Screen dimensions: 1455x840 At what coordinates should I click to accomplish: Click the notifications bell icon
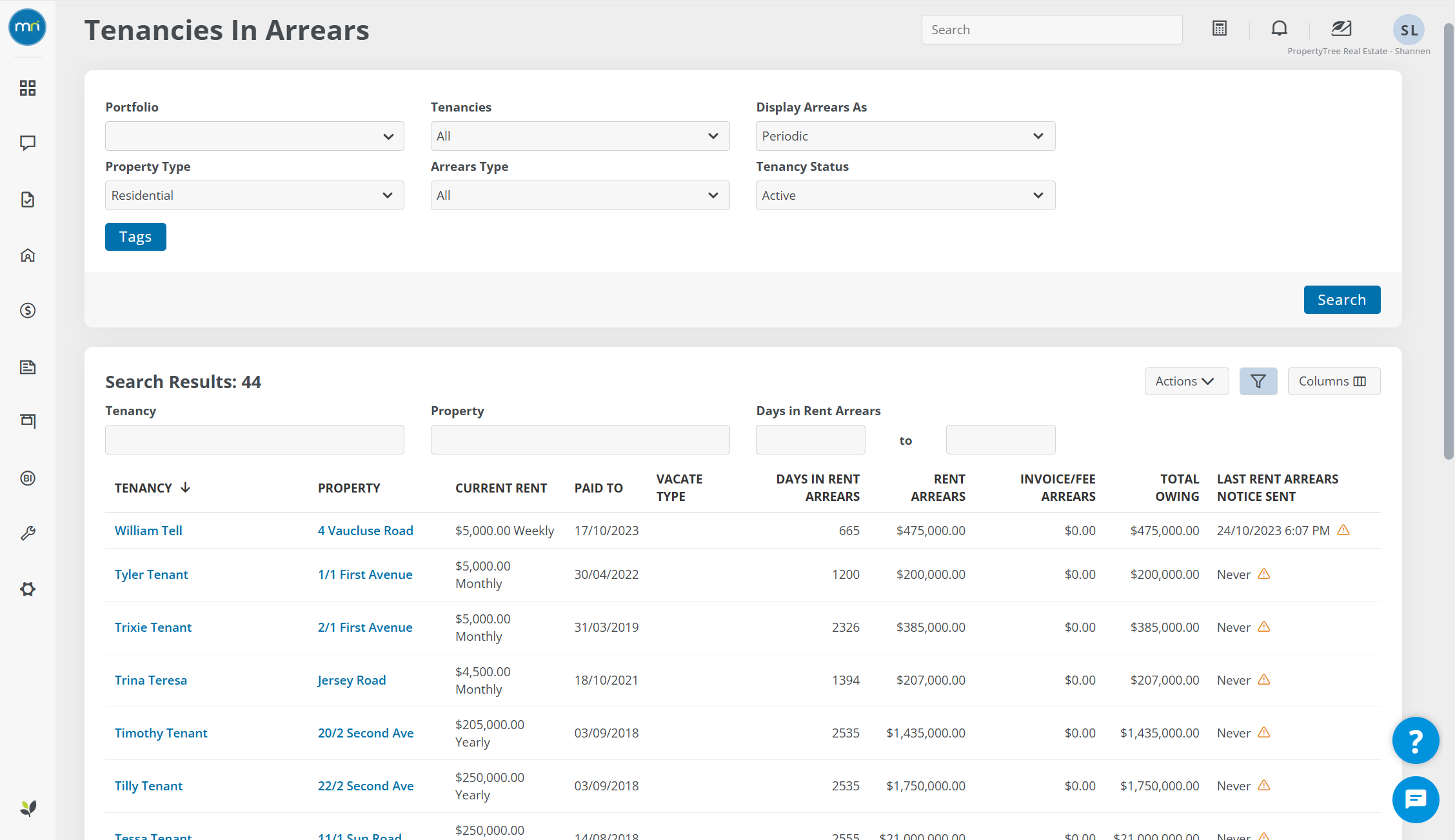click(1279, 28)
